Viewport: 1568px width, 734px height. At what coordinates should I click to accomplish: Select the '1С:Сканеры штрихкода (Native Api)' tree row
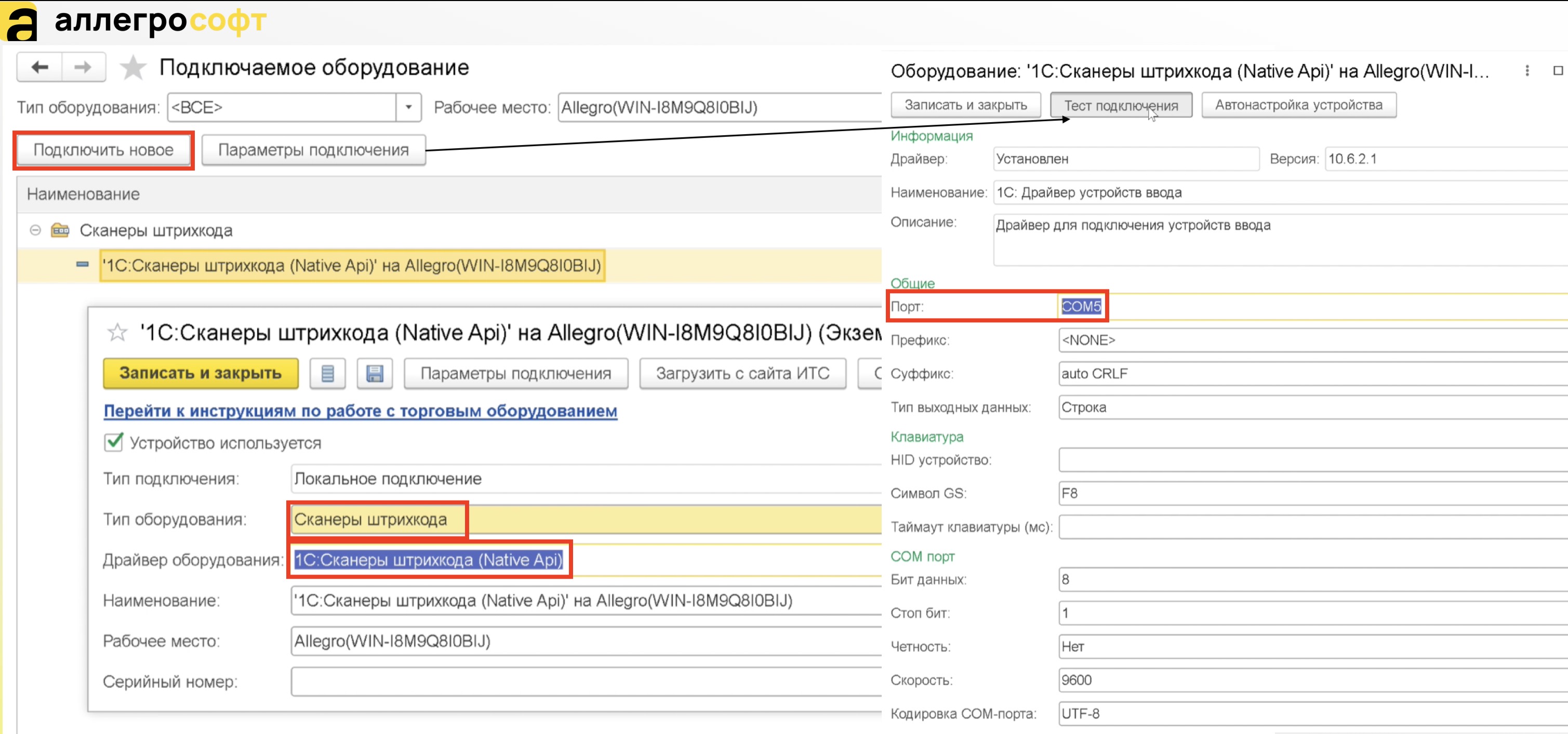pyautogui.click(x=352, y=266)
